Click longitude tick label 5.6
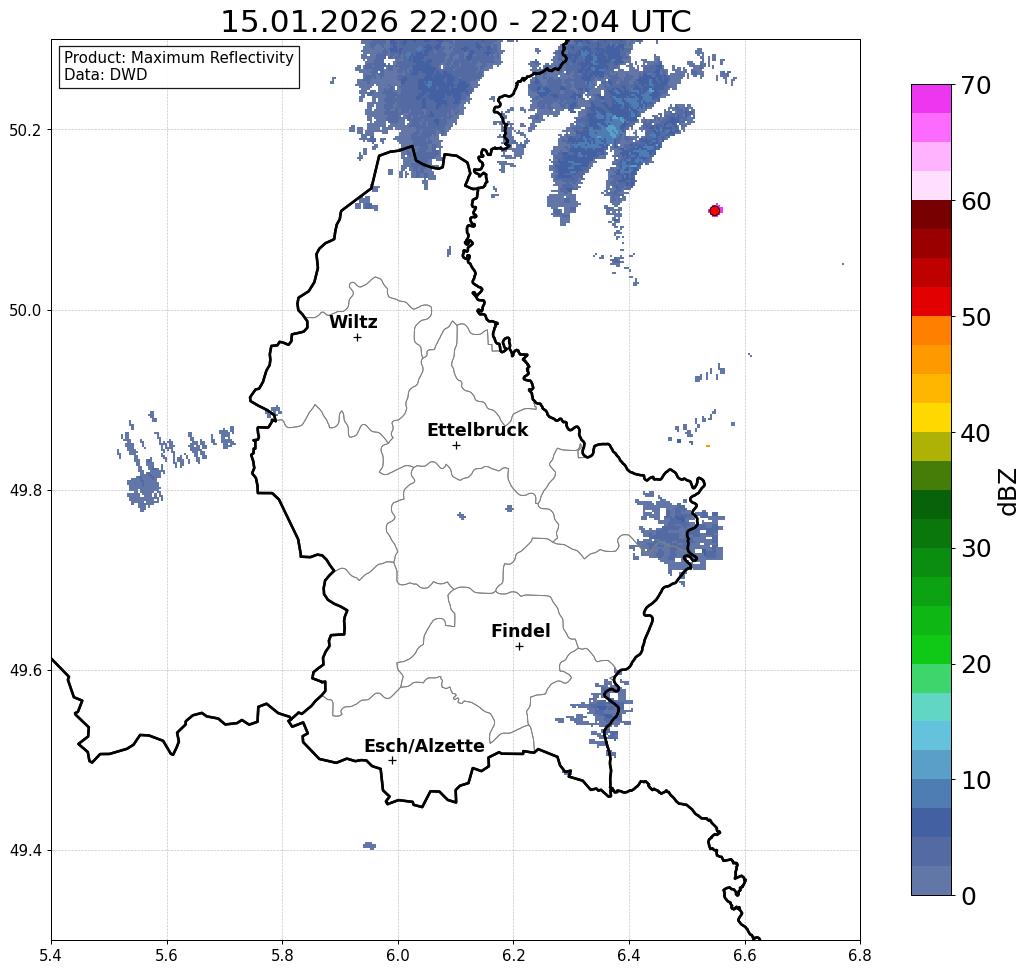 (x=167, y=956)
